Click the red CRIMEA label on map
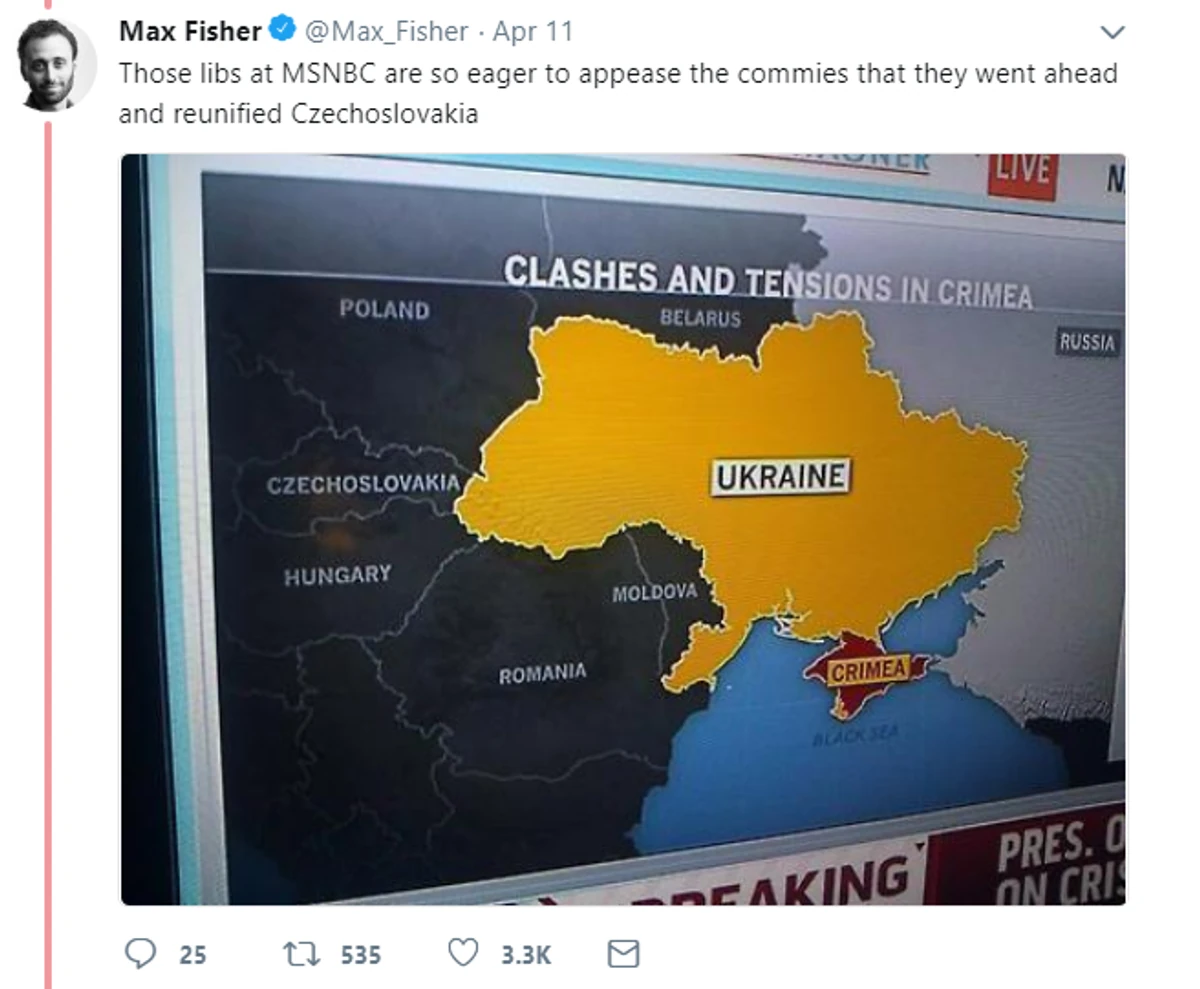This screenshot has height=989, width=1200. pyautogui.click(x=868, y=671)
